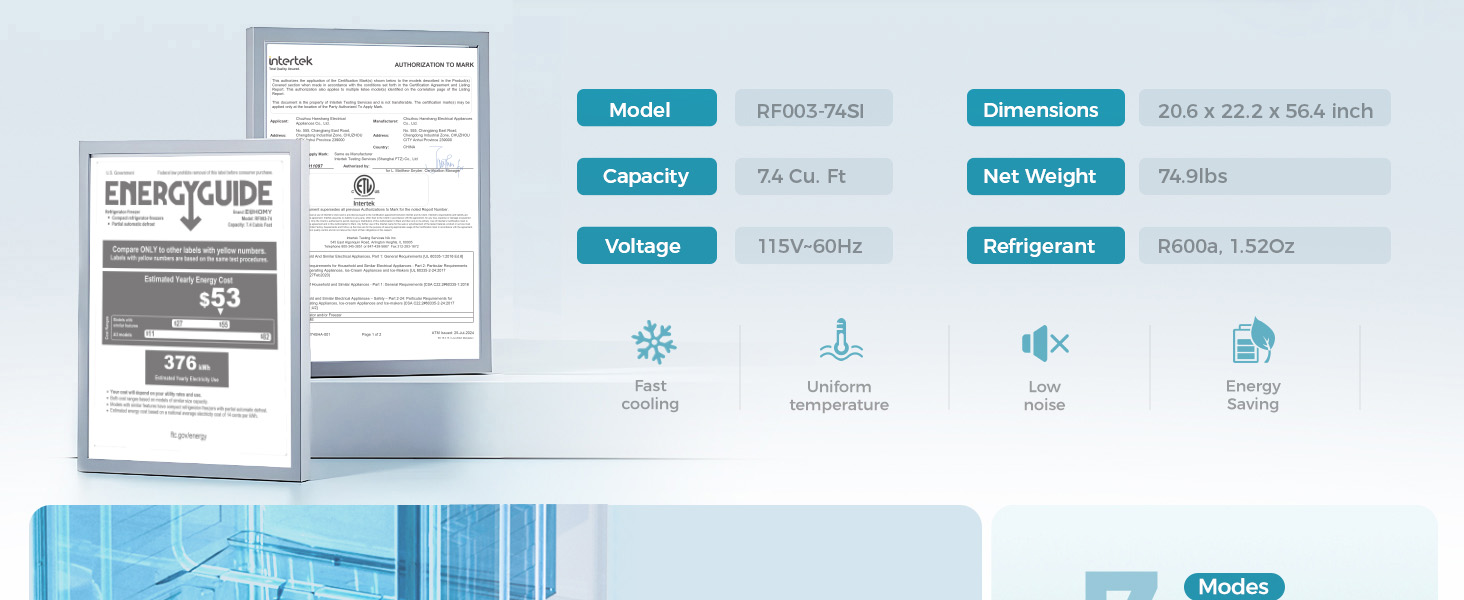The image size is (1464, 600).
Task: Click the refrigerant value R600a, 1.52Oz
Action: (x=1227, y=246)
